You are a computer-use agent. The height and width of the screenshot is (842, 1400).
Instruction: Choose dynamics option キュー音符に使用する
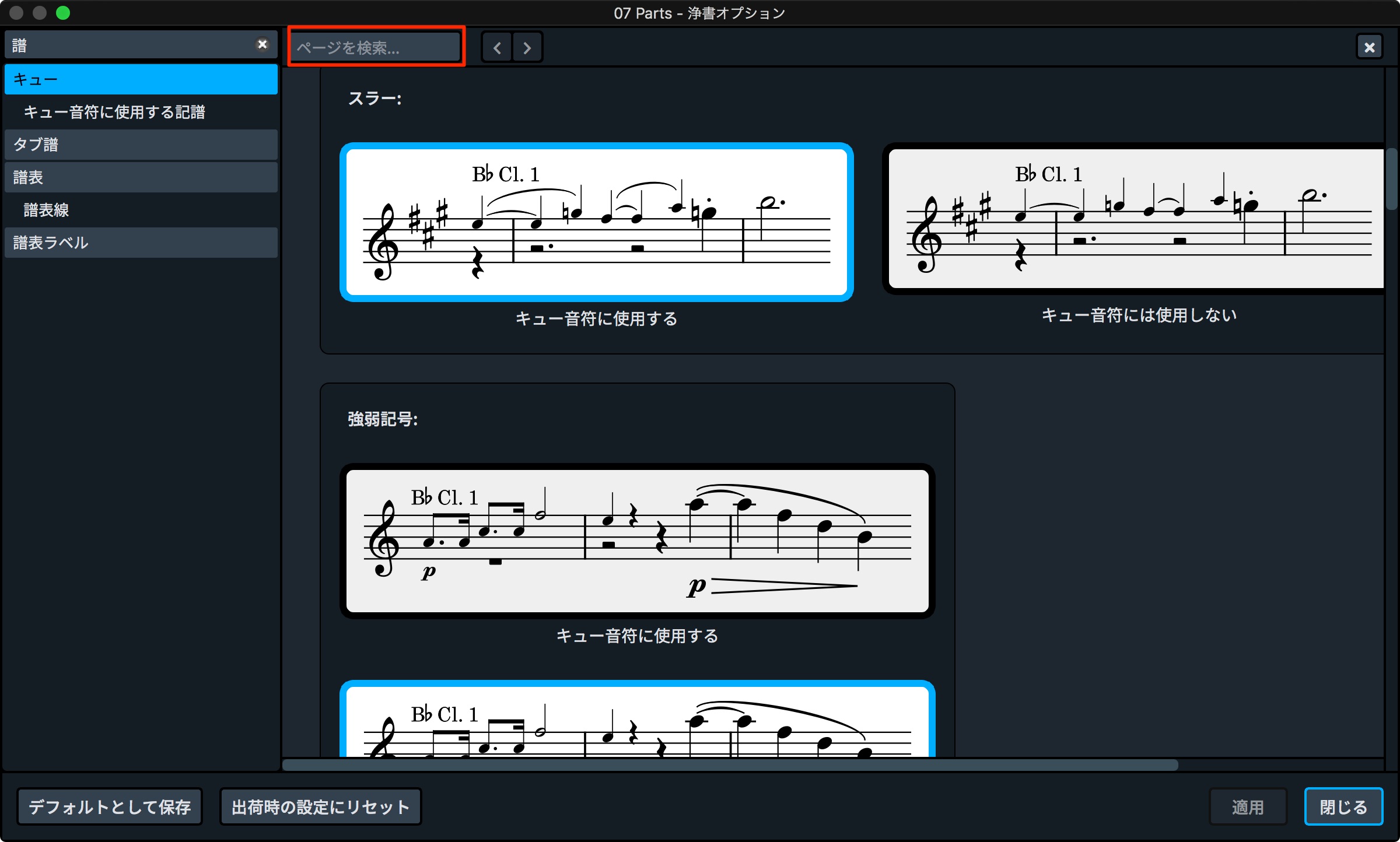pyautogui.click(x=638, y=541)
